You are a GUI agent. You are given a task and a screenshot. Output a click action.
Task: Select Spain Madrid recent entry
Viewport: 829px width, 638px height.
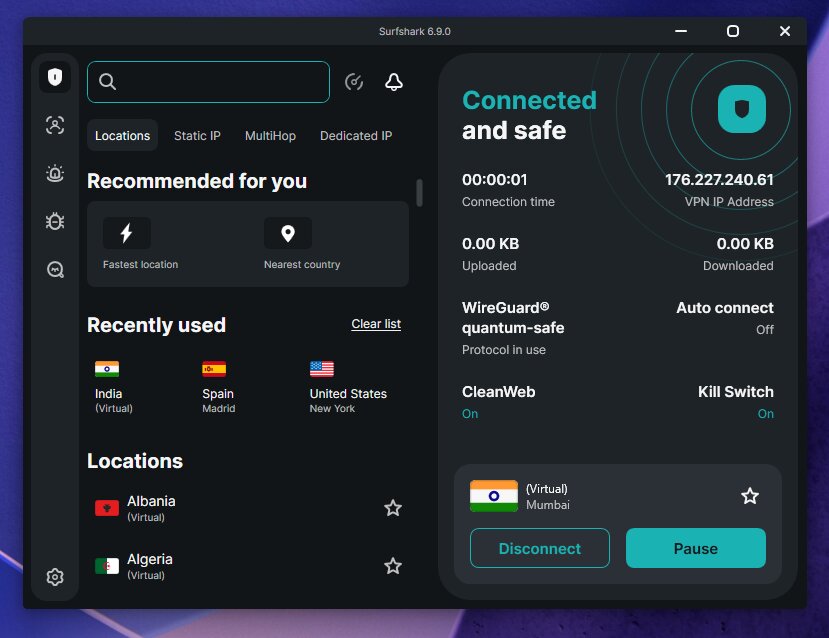tap(219, 387)
